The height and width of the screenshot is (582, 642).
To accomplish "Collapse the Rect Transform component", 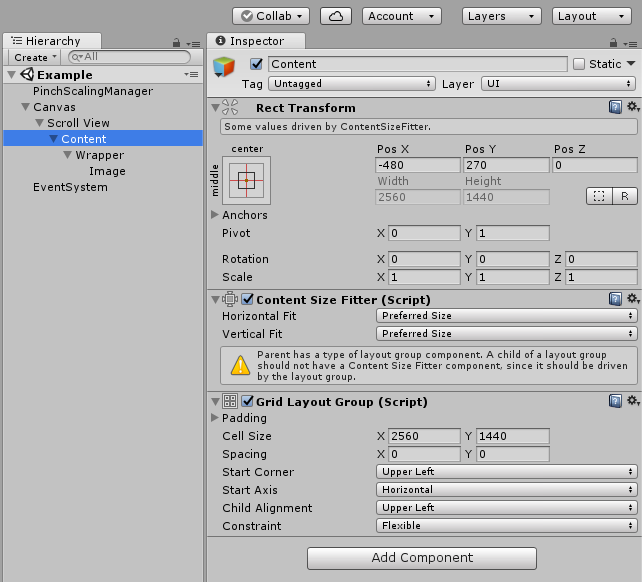I will [x=215, y=108].
